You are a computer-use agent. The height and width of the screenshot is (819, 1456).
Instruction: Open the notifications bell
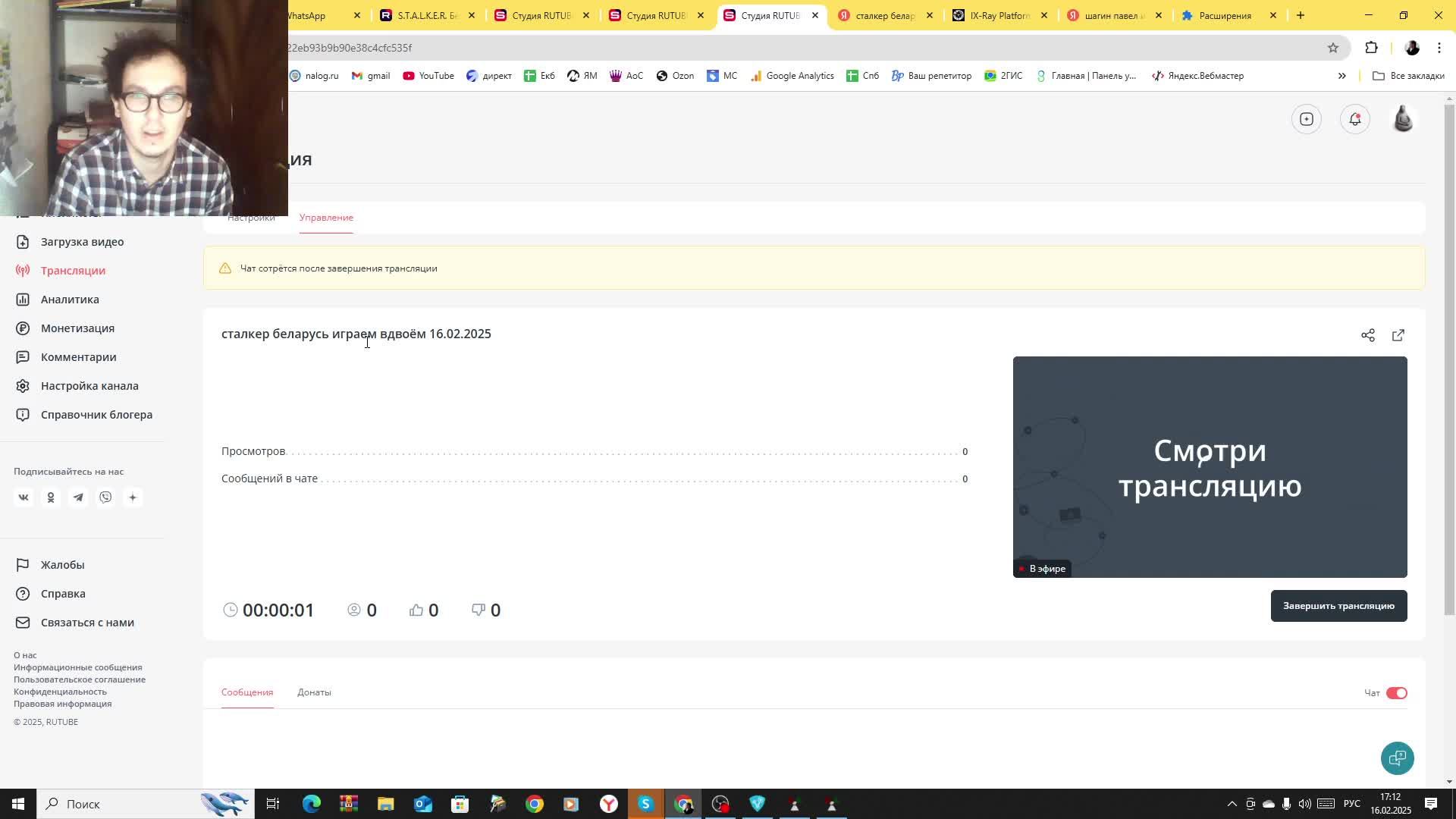(1355, 119)
